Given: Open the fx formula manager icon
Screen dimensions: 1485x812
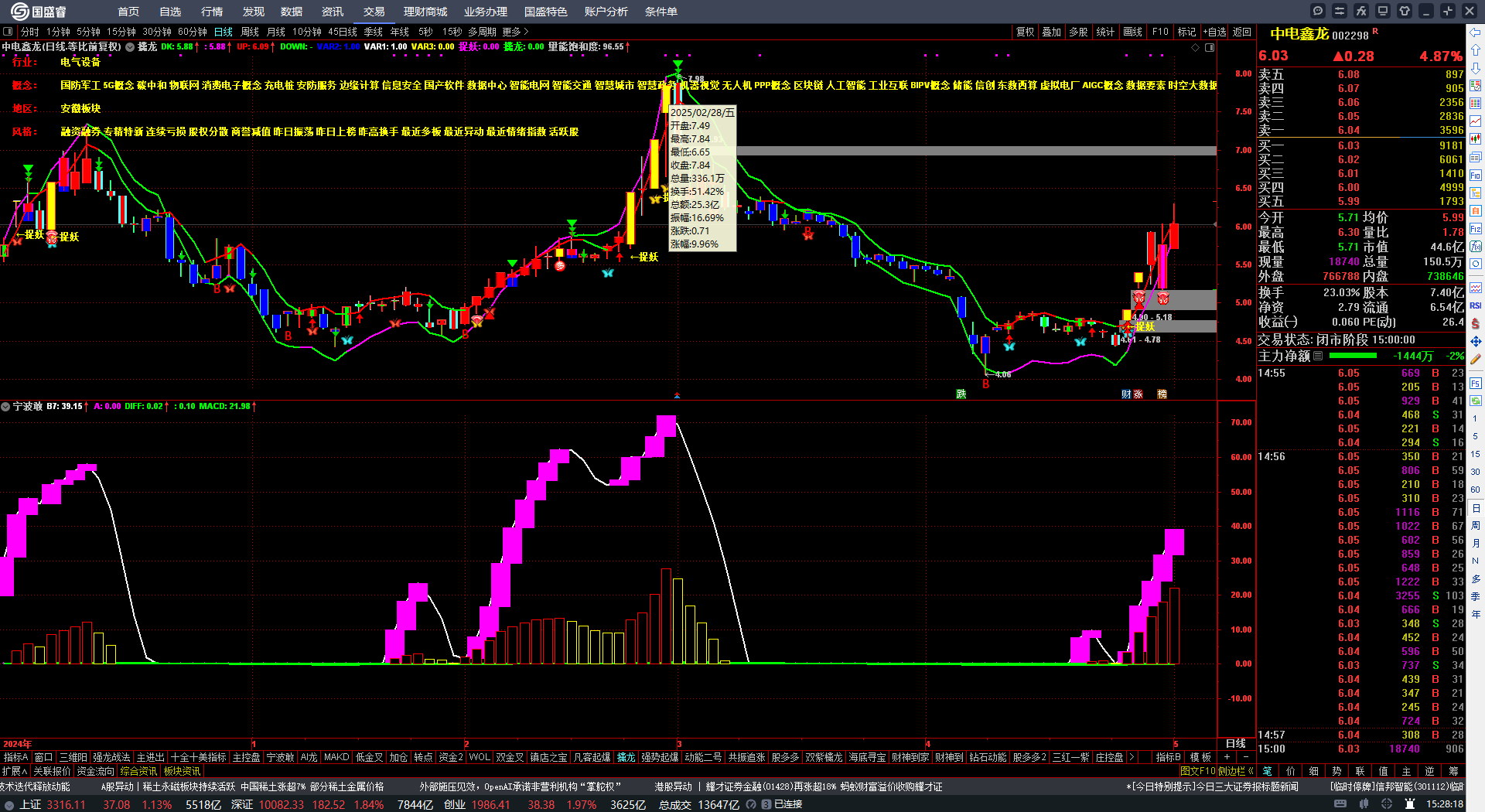Looking at the screenshot, I should pos(1361,11).
